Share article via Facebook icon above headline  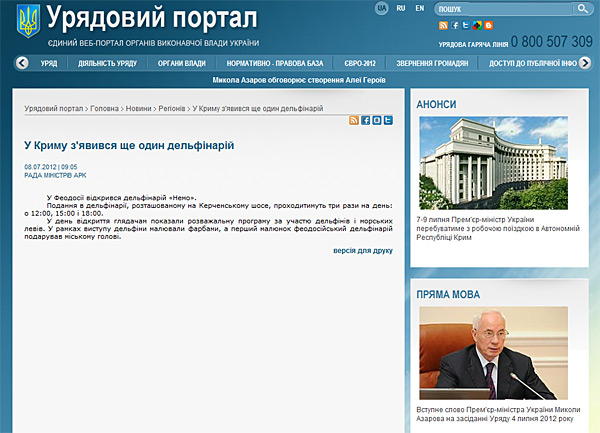[x=365, y=120]
